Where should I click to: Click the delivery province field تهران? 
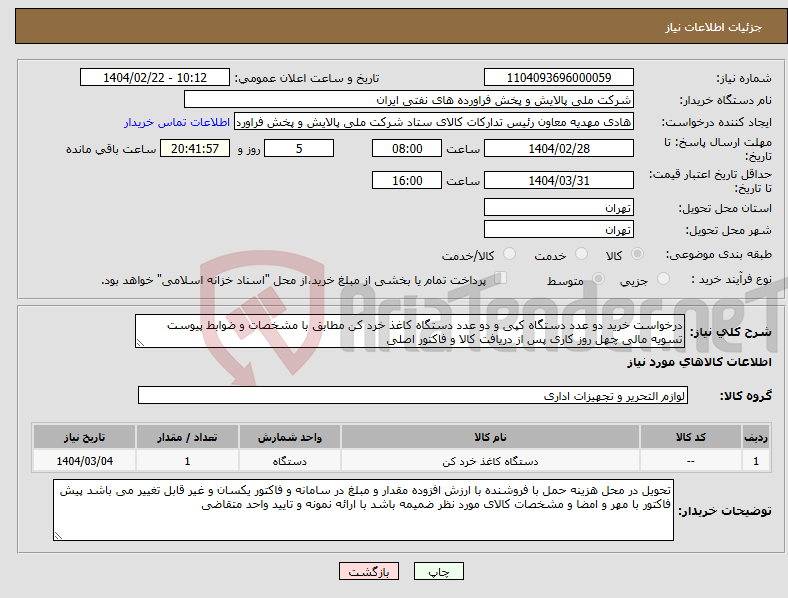point(558,207)
